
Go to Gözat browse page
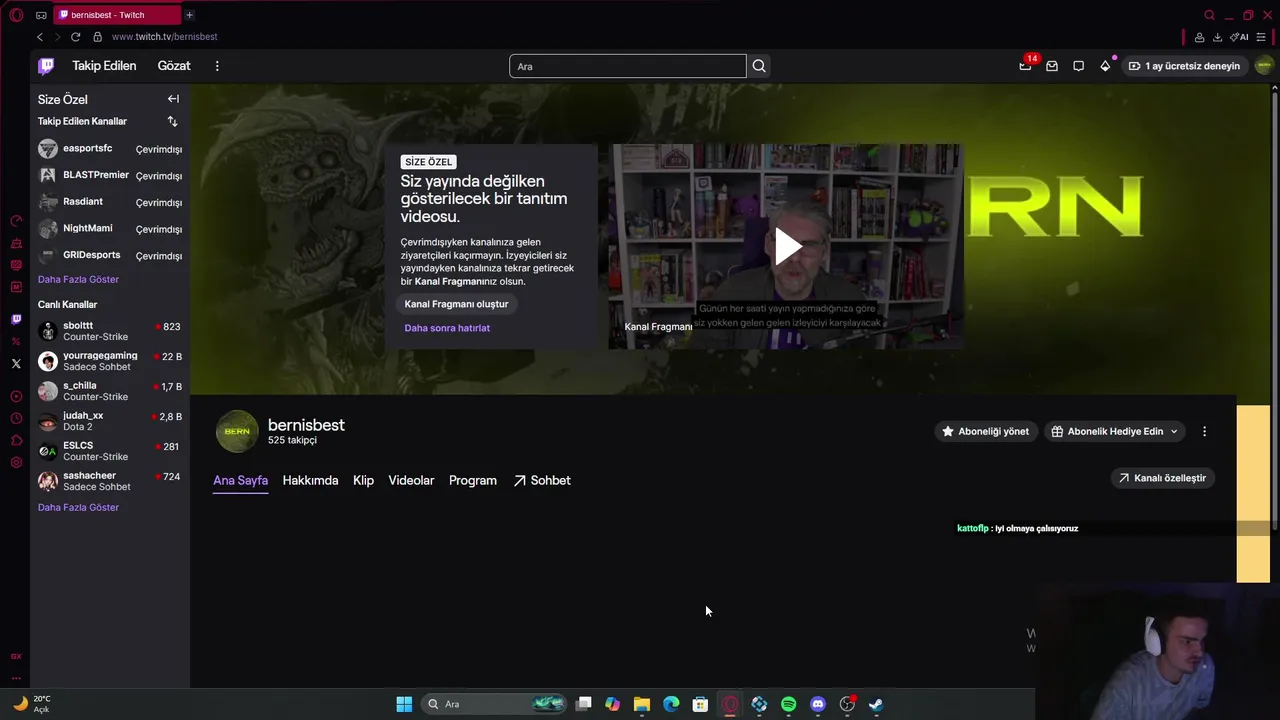[174, 66]
